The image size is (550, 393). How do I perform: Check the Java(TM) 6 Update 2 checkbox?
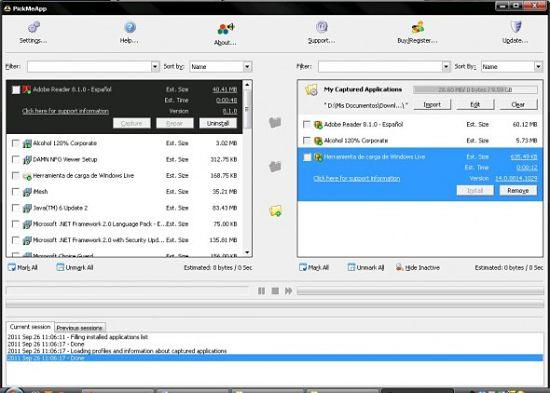(x=15, y=208)
